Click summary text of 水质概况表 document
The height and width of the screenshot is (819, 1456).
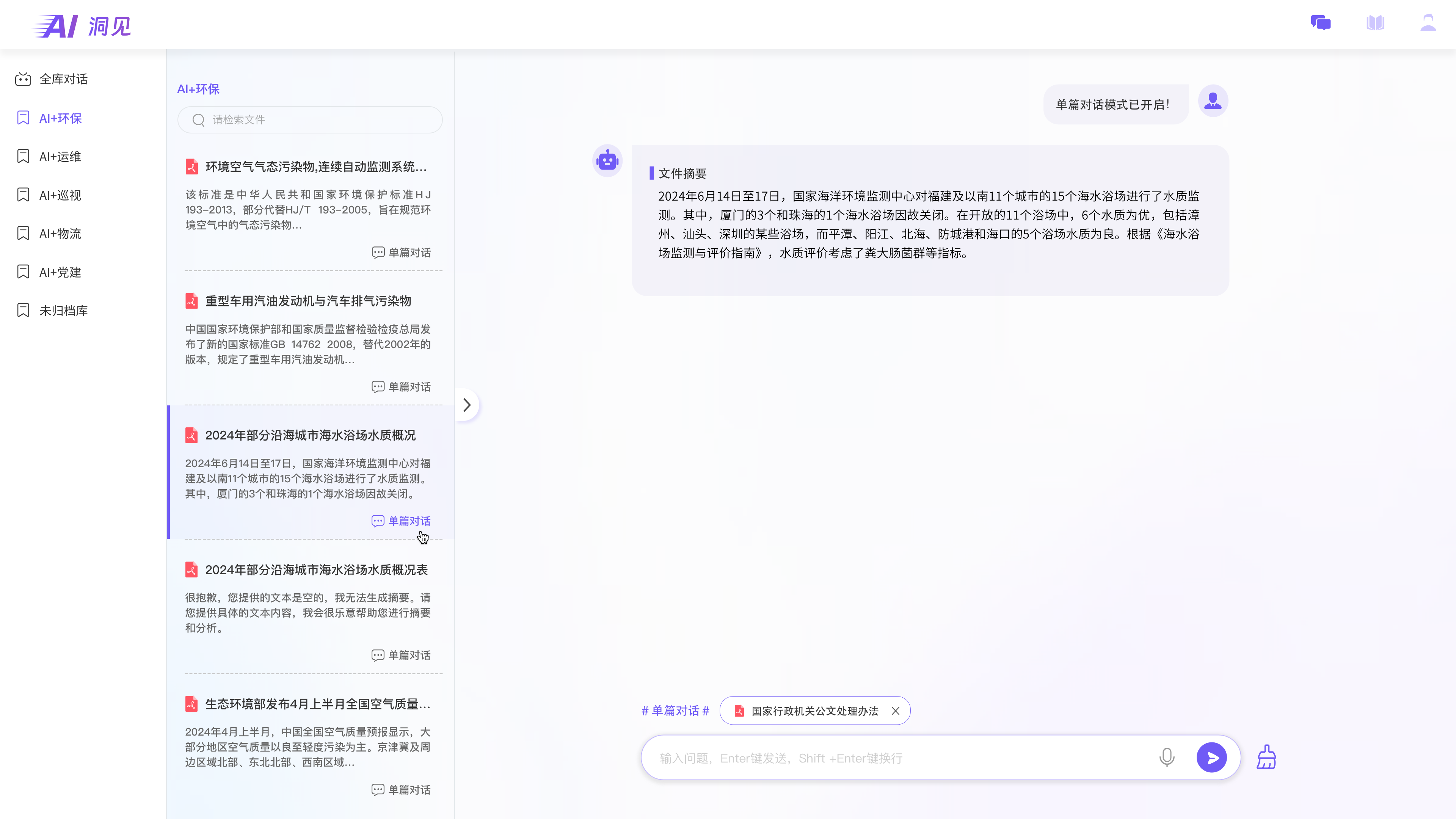click(308, 613)
